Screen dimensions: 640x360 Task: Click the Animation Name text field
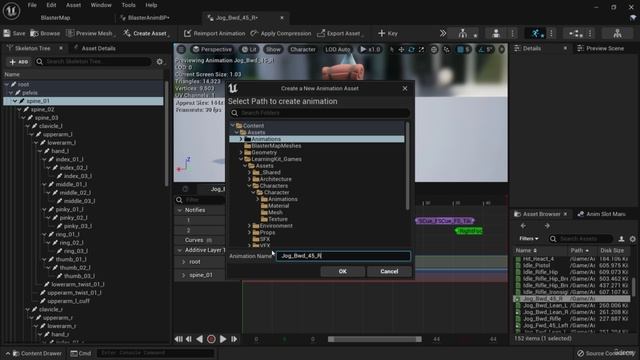coord(343,256)
